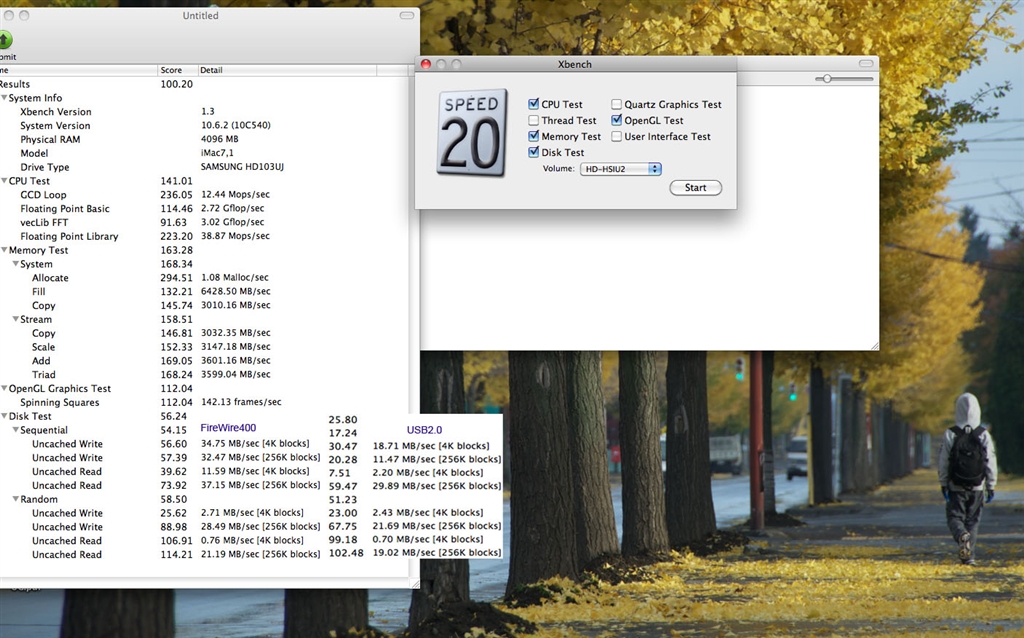Image resolution: width=1024 pixels, height=638 pixels.
Task: Enable Quartz Graphics Test checkbox
Action: [617, 104]
